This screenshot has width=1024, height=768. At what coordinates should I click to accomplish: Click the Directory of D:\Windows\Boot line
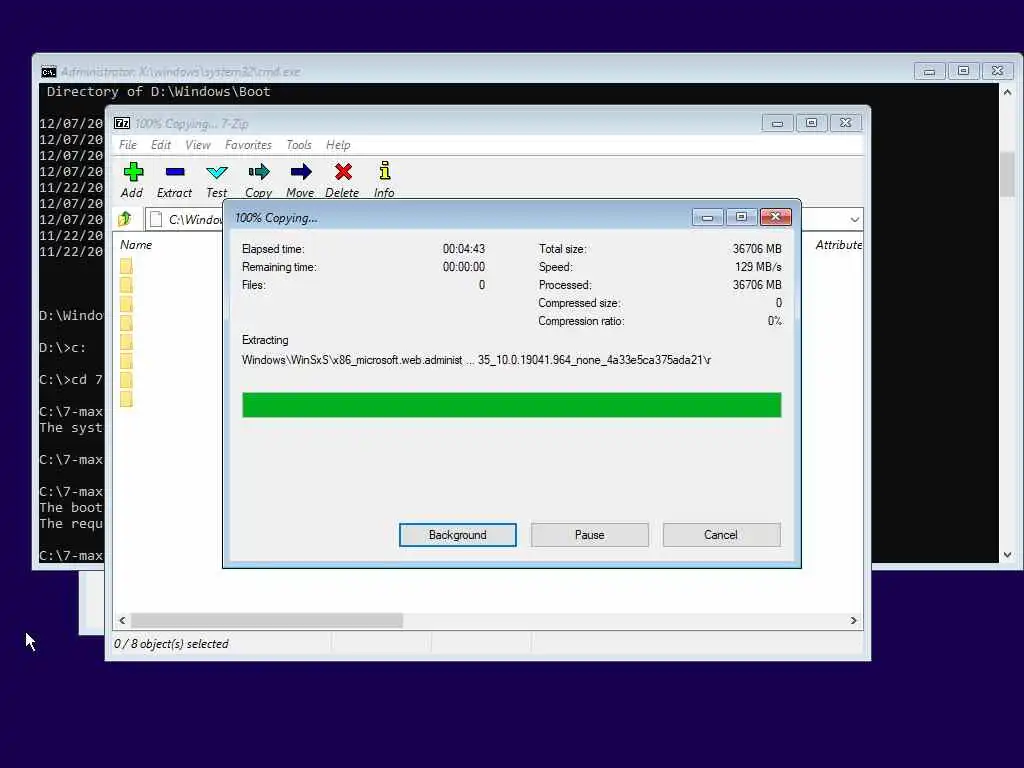click(x=158, y=91)
